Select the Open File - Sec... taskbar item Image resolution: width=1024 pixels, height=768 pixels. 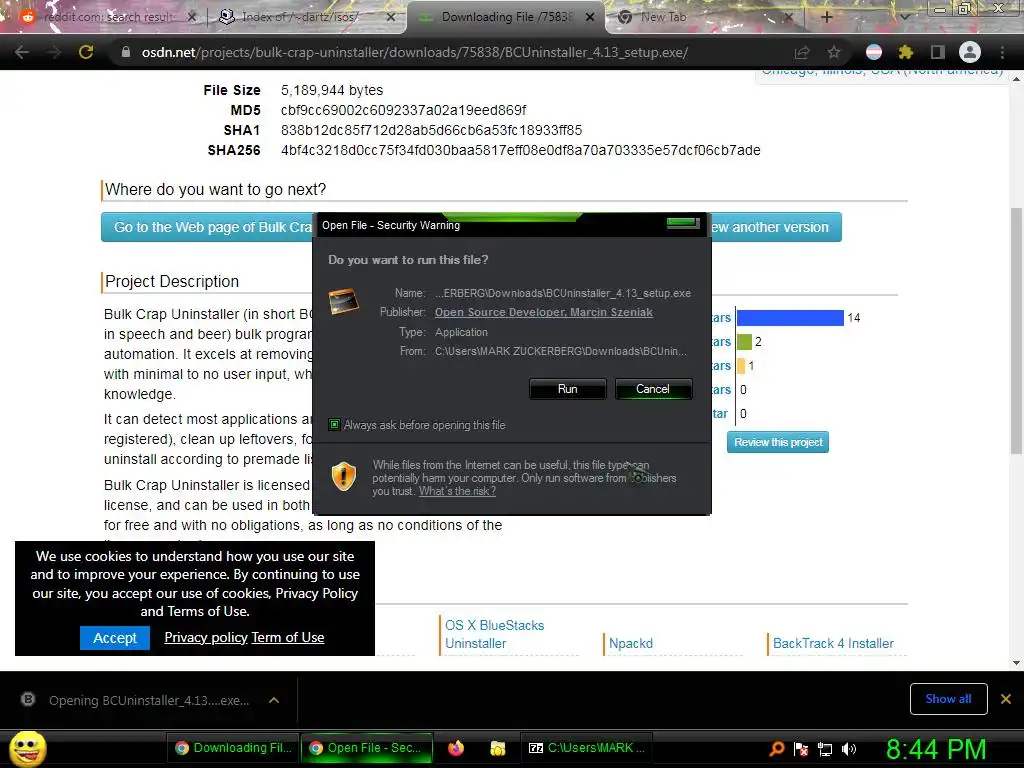tap(367, 748)
